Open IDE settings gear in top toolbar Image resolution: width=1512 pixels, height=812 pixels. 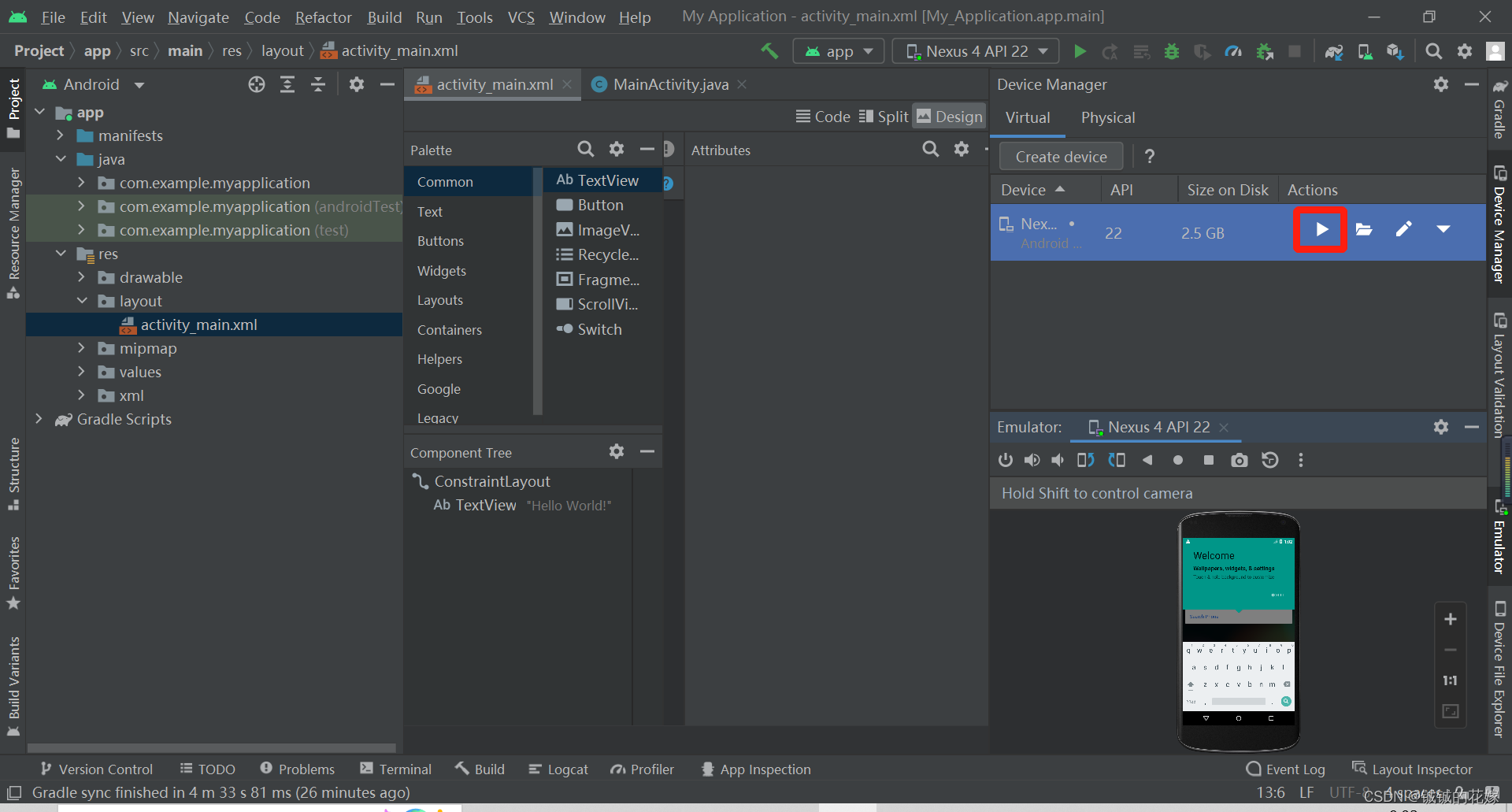click(1465, 51)
